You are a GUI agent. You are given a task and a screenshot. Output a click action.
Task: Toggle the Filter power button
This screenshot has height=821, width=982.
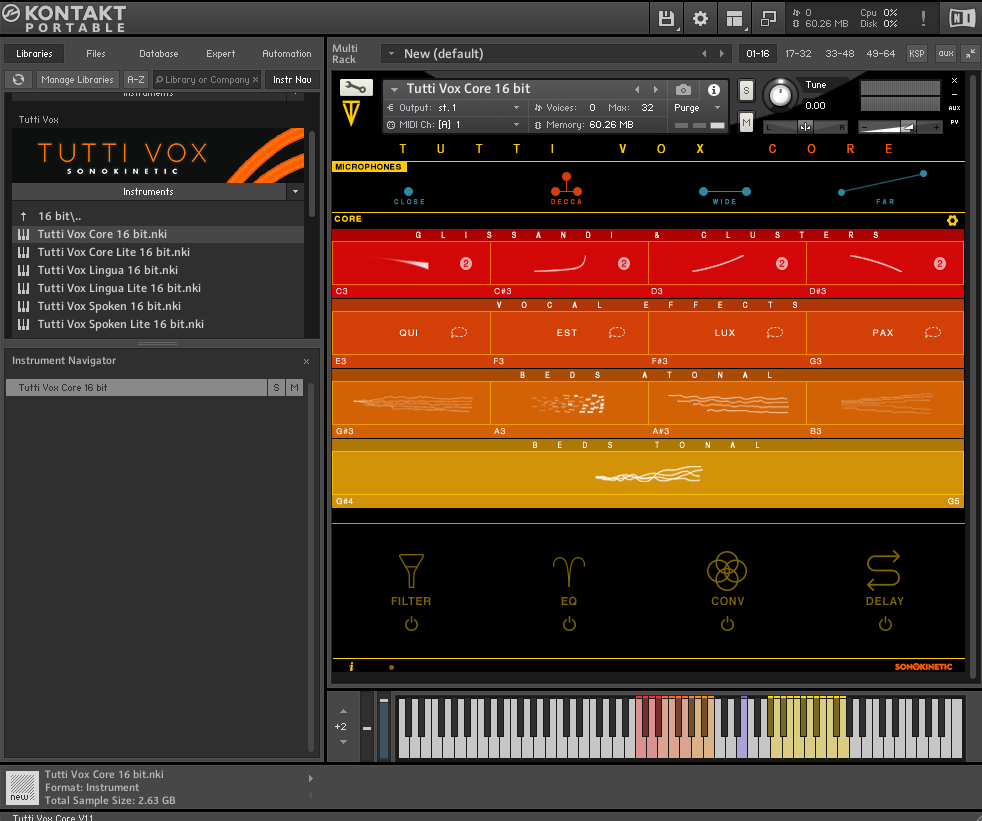click(x=411, y=624)
